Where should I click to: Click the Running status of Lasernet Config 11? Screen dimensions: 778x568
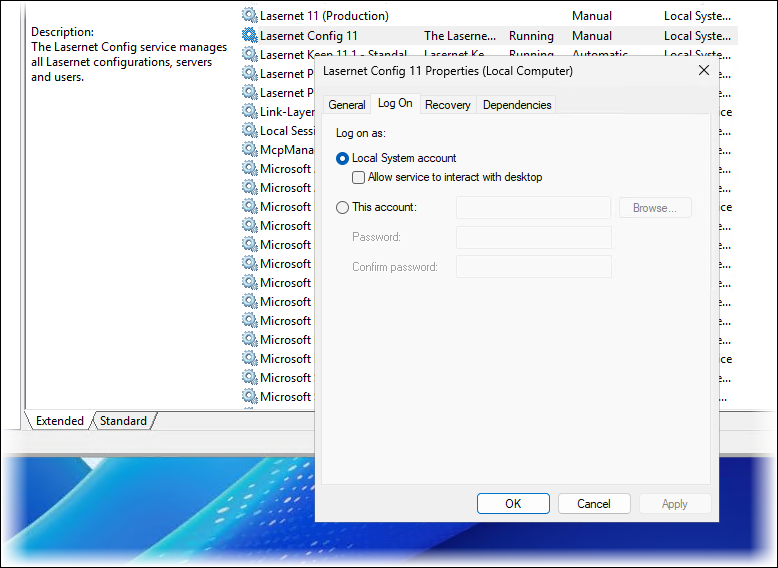coord(531,36)
